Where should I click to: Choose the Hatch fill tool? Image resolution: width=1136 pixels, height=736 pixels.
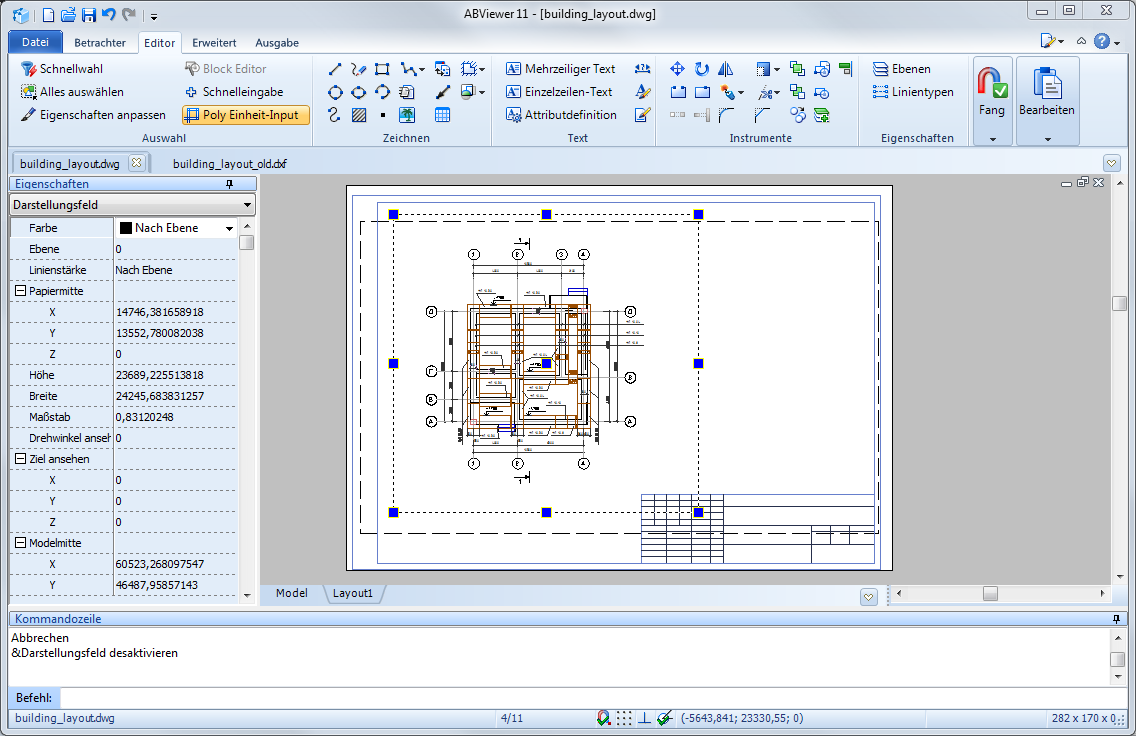coord(359,115)
